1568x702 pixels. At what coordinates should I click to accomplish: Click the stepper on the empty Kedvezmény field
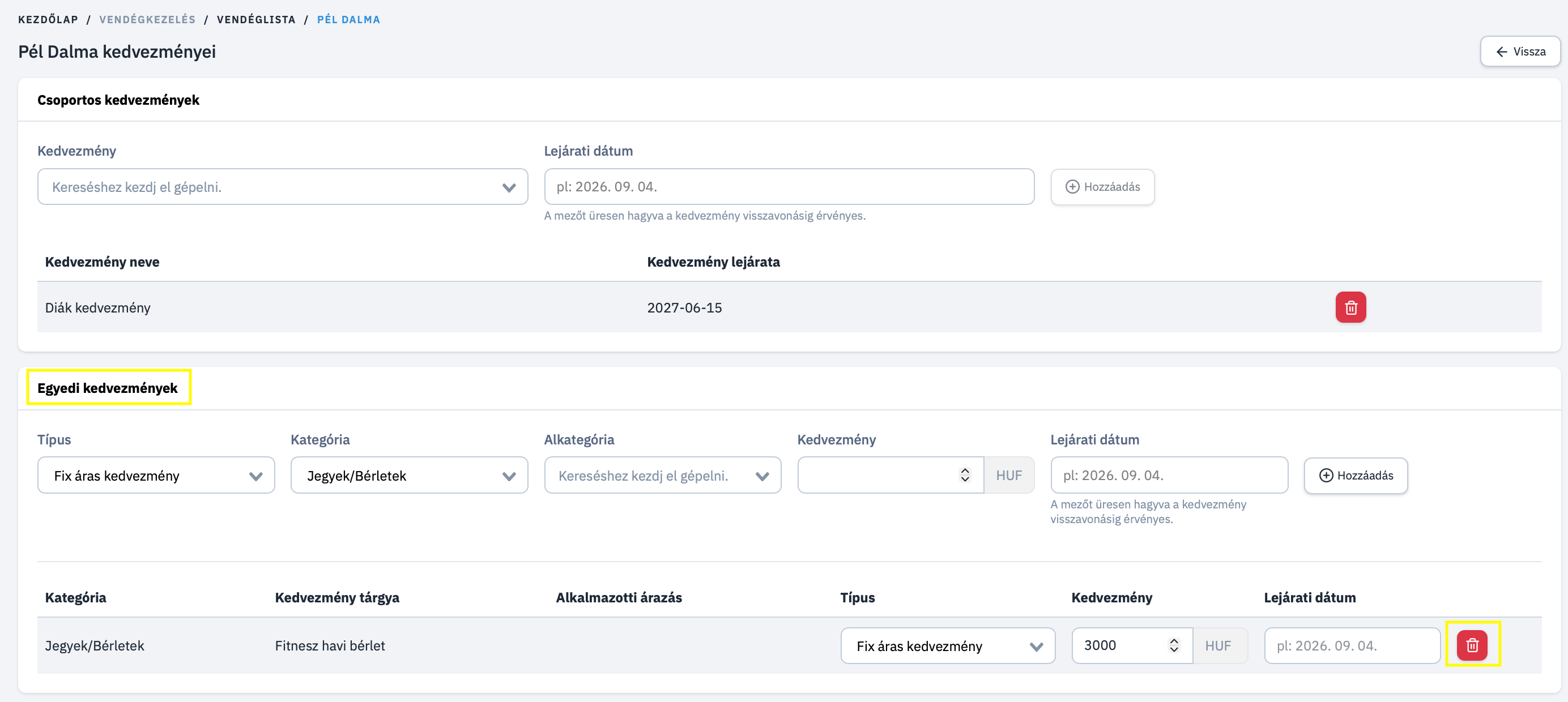point(965,475)
